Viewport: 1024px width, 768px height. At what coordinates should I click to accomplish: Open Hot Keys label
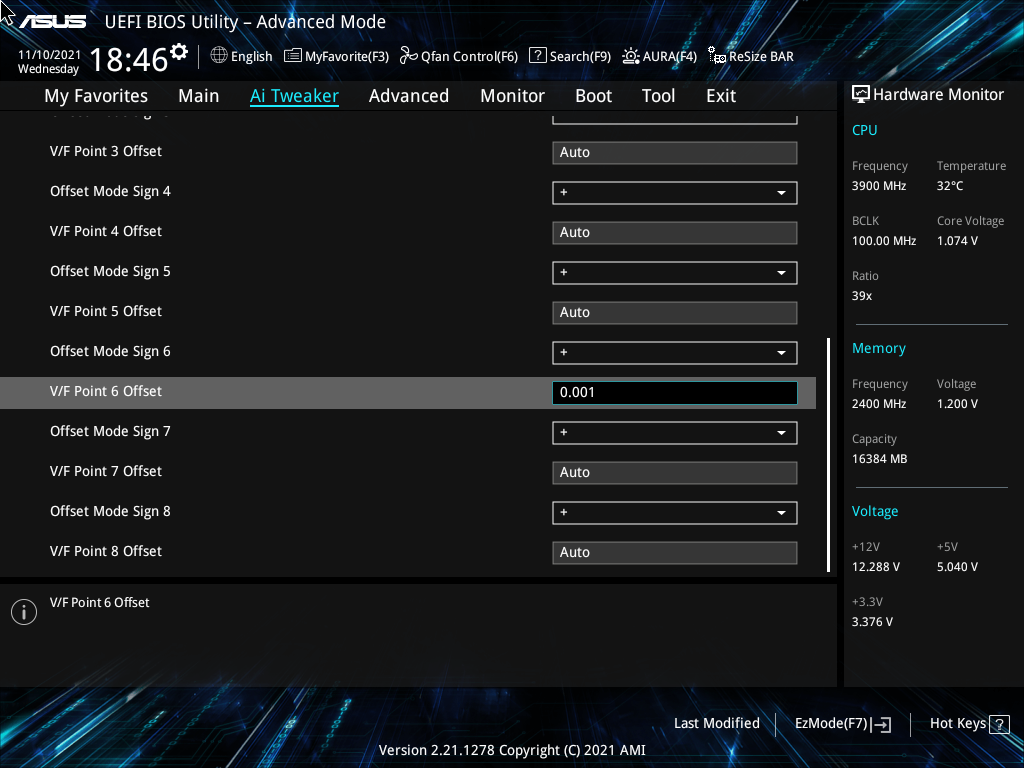click(x=957, y=724)
